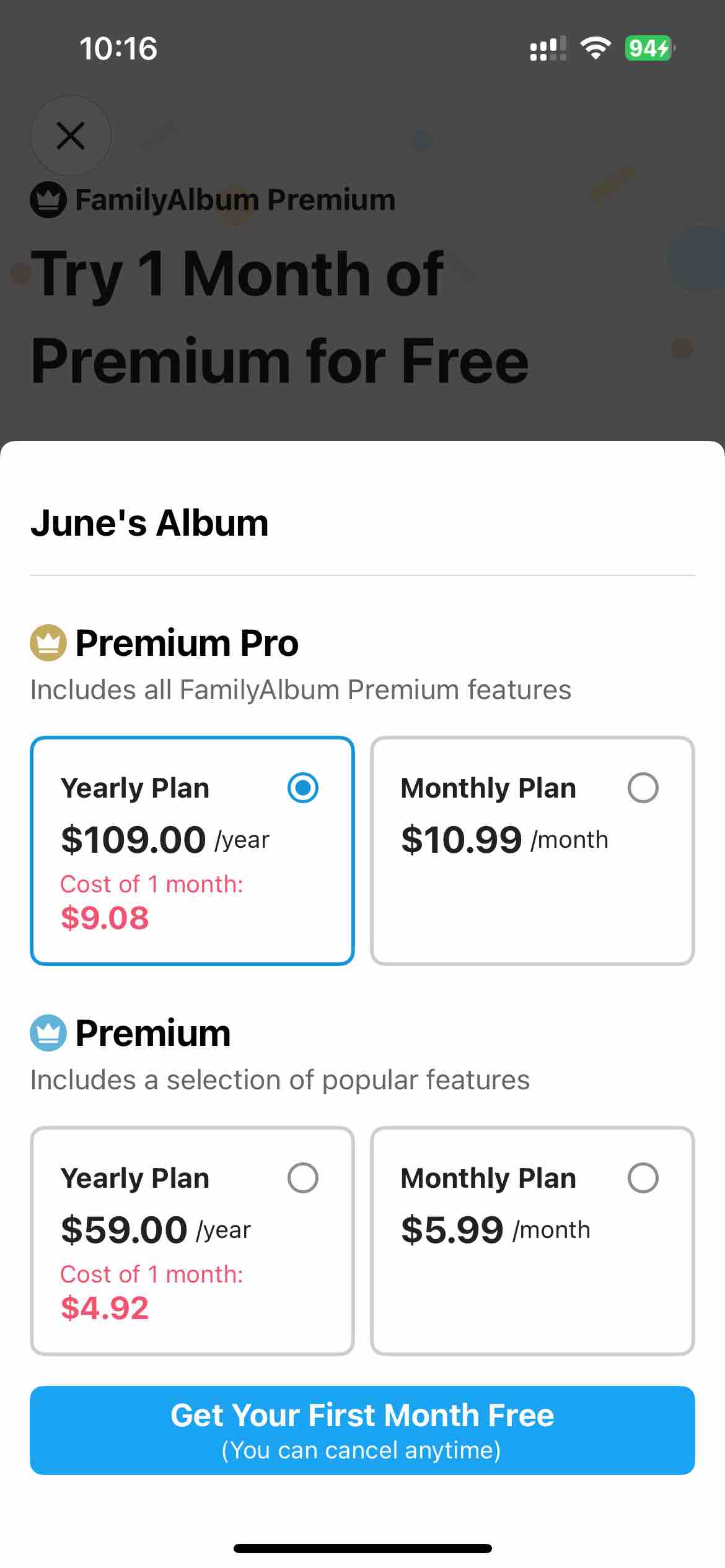Select Premium Yearly Plan radio button

tap(303, 1178)
